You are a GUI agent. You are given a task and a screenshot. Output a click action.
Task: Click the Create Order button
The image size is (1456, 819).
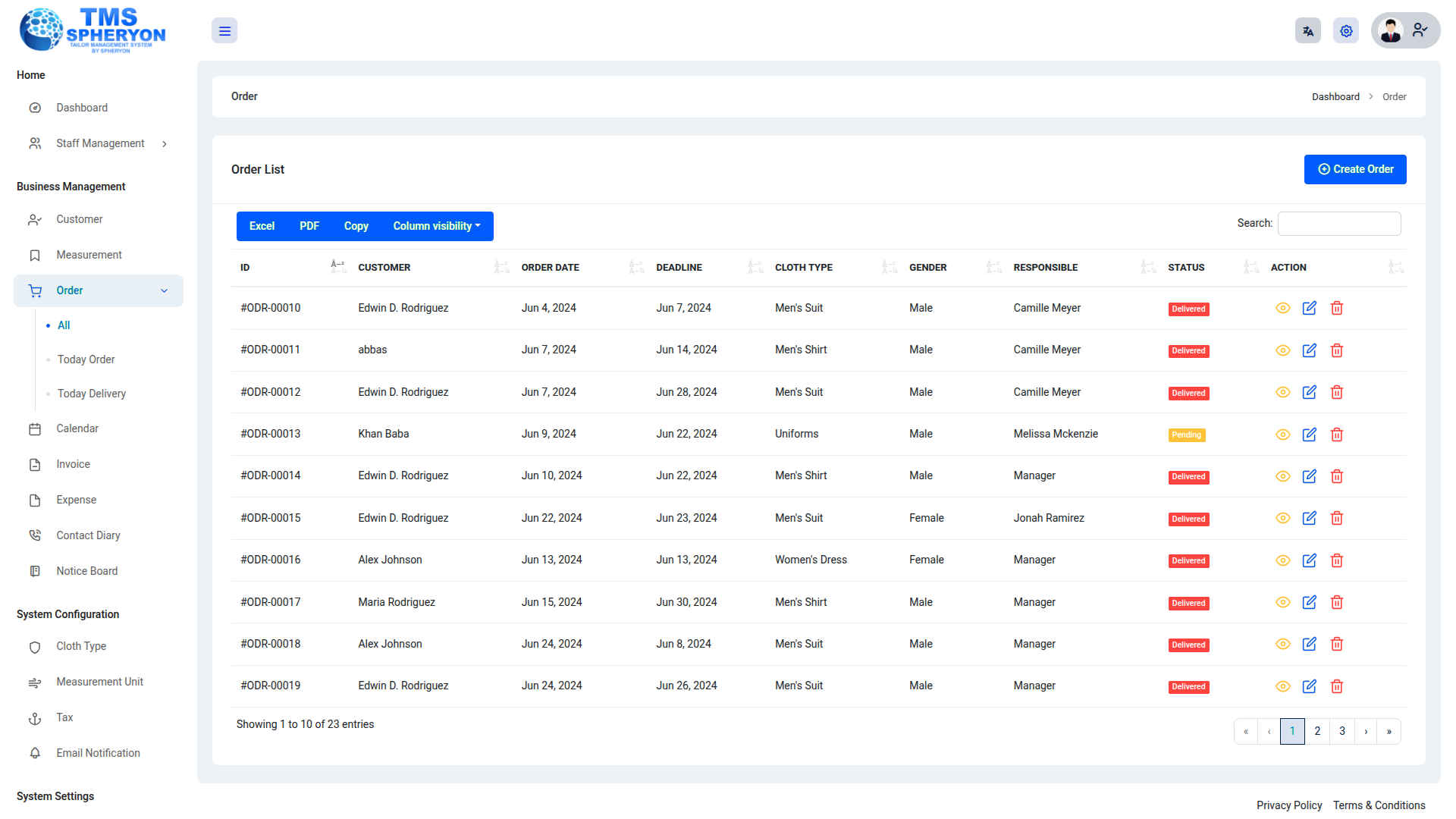[x=1355, y=169]
